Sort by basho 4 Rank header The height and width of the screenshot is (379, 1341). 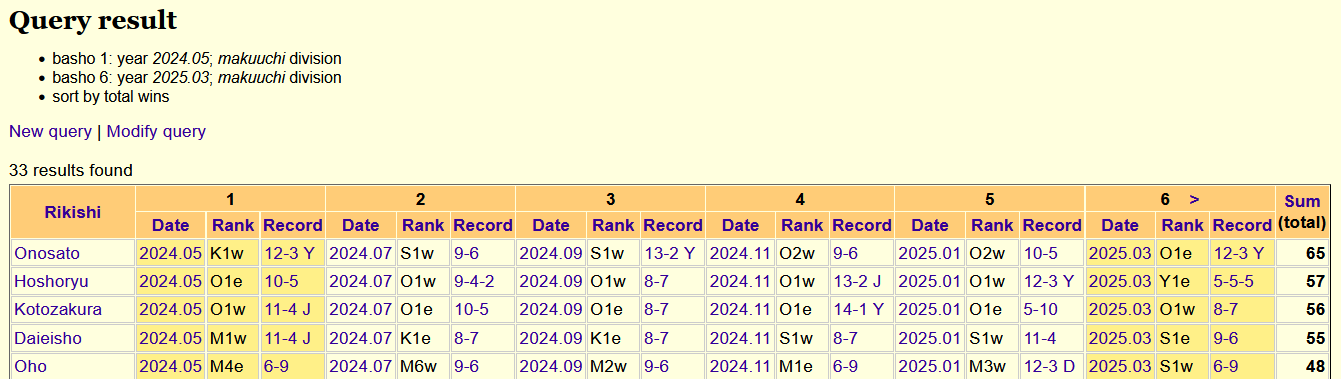803,225
